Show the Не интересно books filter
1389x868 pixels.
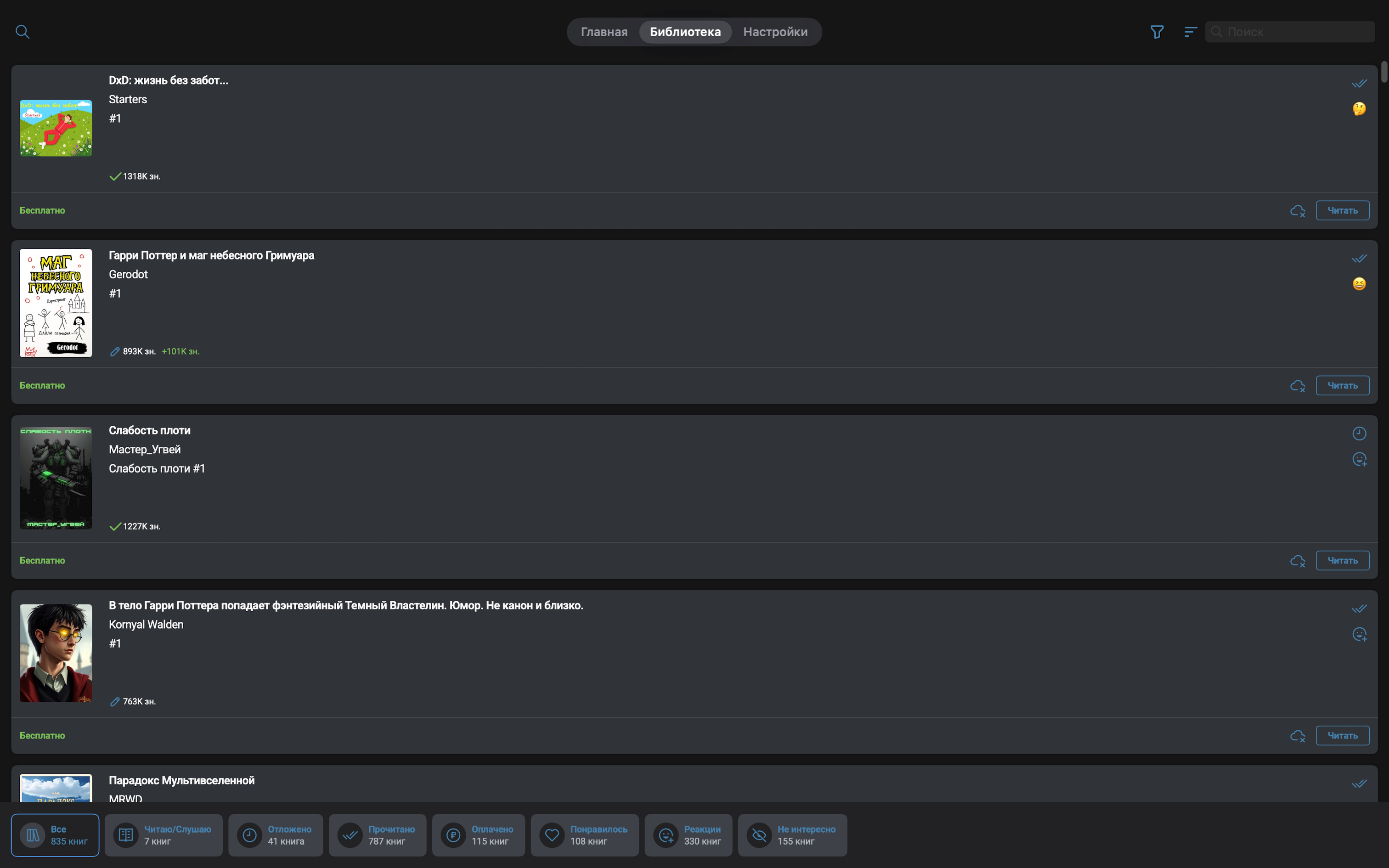click(x=792, y=835)
